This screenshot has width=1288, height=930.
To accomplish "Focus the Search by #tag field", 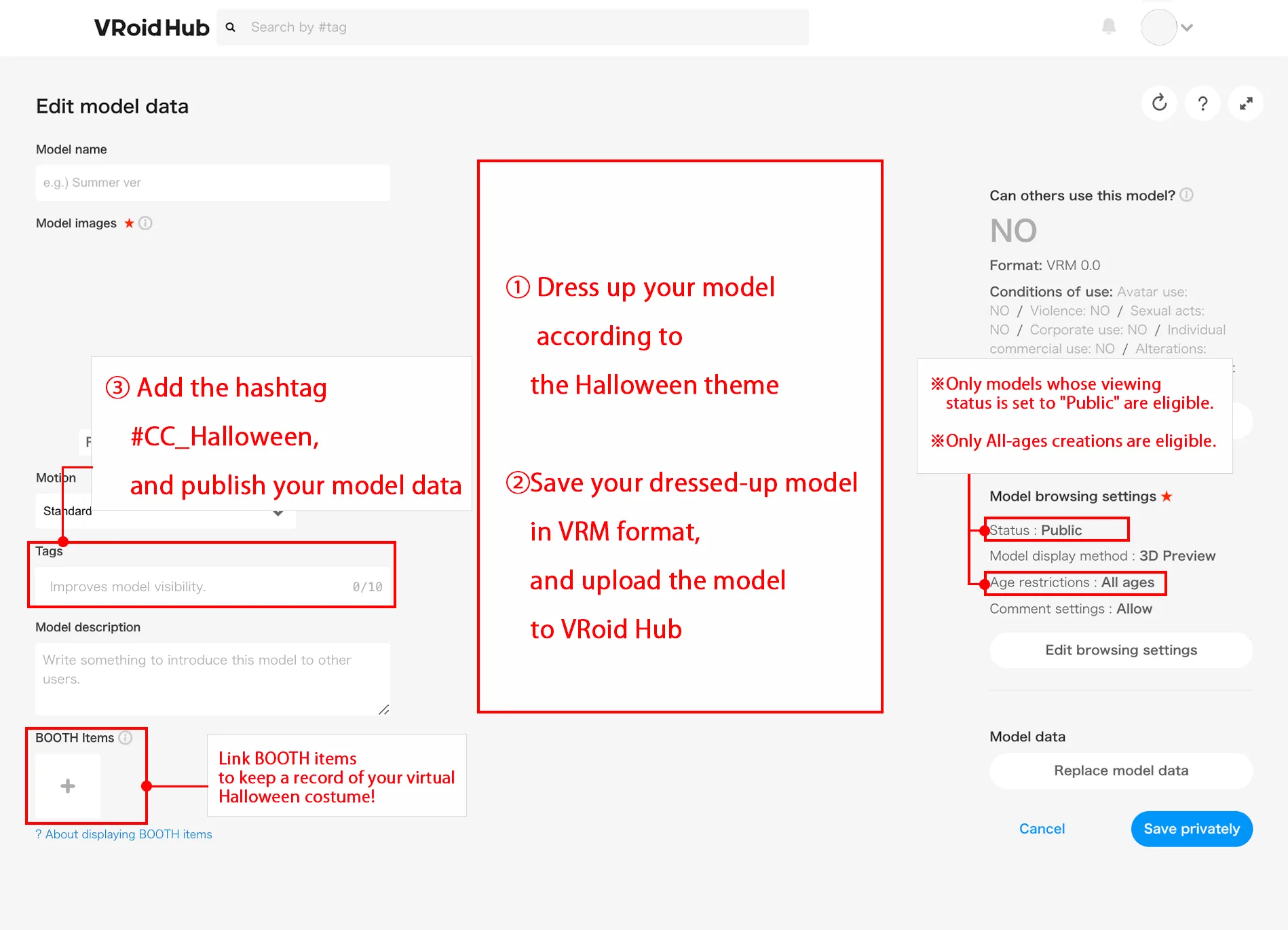I will (512, 27).
